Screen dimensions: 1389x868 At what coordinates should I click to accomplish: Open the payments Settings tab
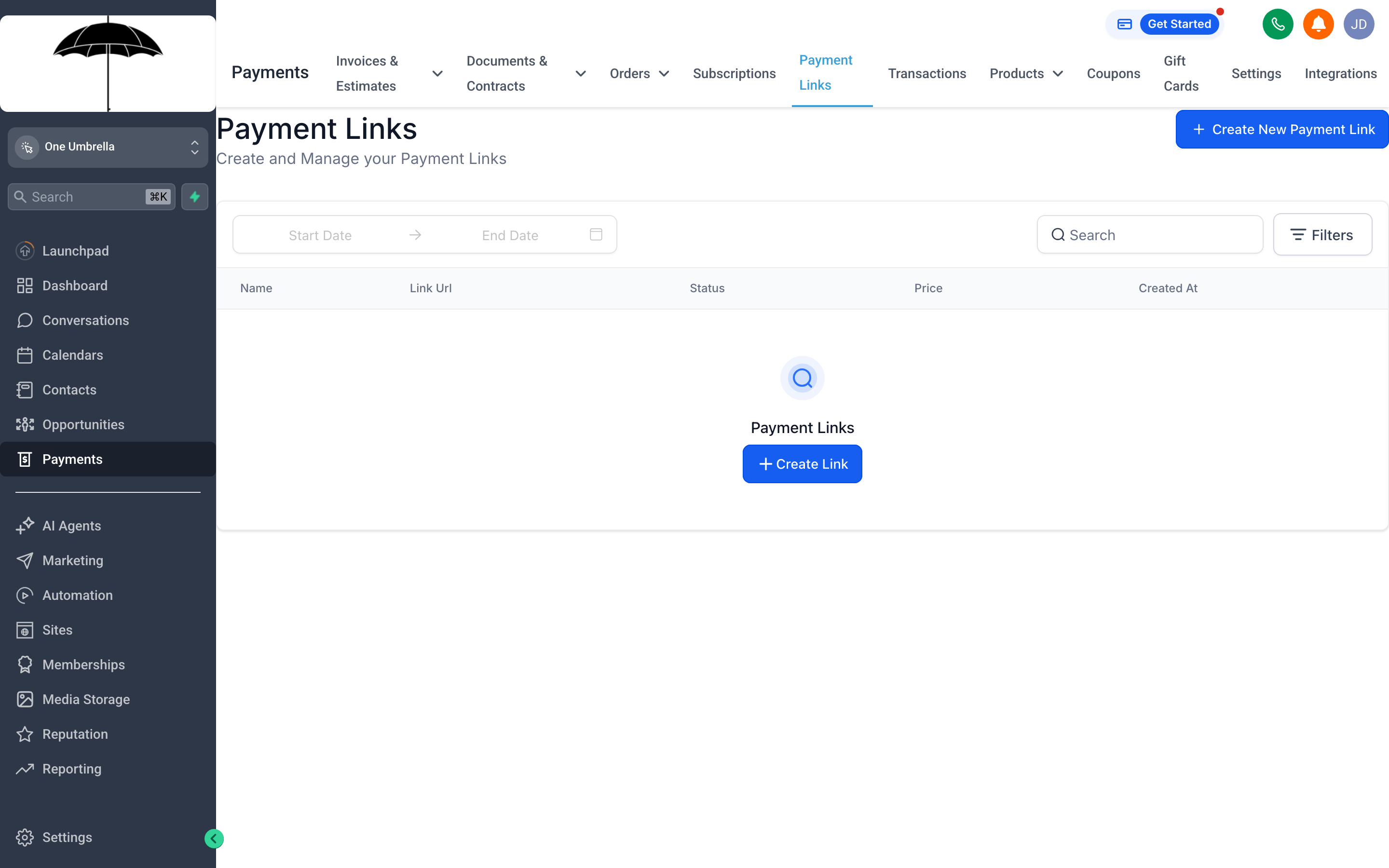pyautogui.click(x=1256, y=73)
